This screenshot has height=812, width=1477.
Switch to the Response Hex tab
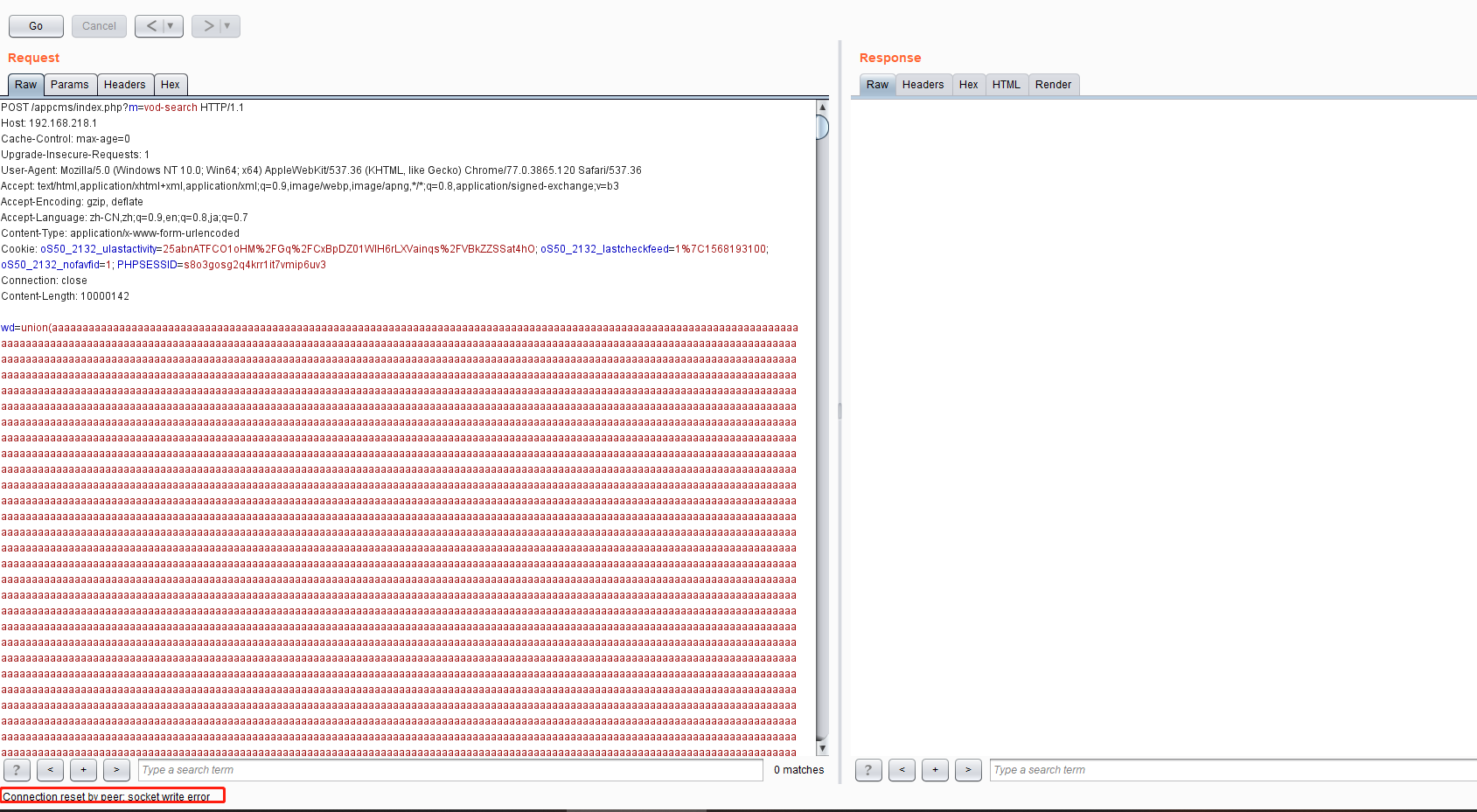pos(969,85)
